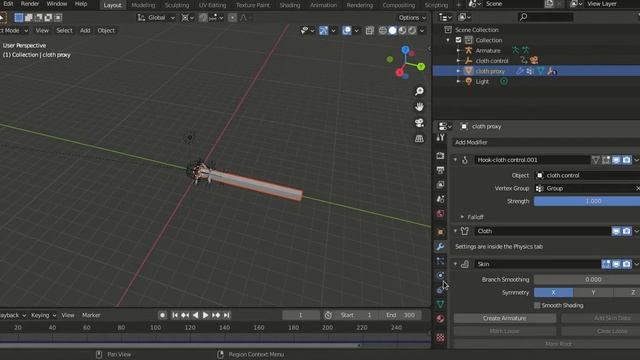Collapse the Skin modifier panel
This screenshot has height=360, width=640.
[456, 264]
